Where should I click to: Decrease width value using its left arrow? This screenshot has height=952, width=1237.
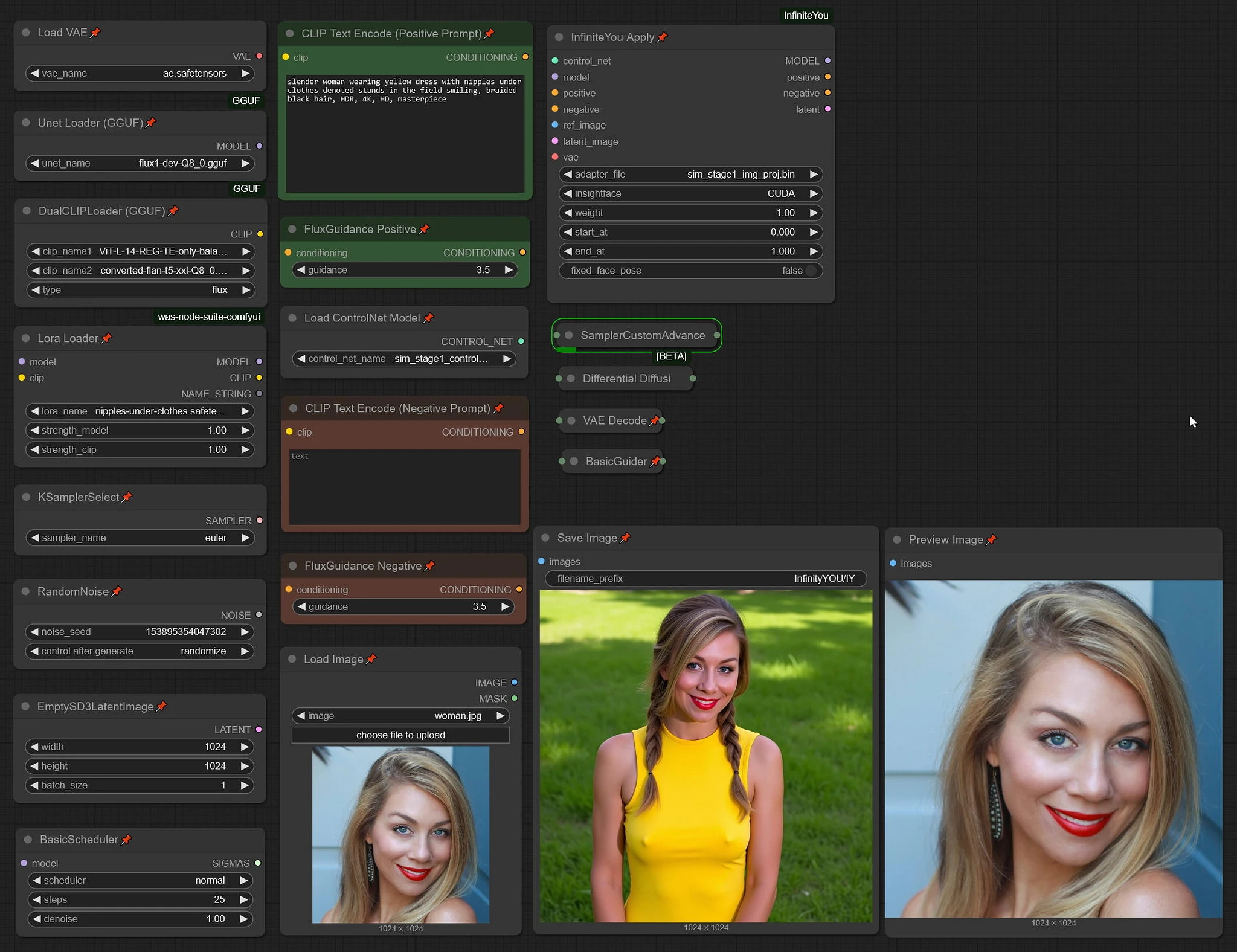pos(34,747)
